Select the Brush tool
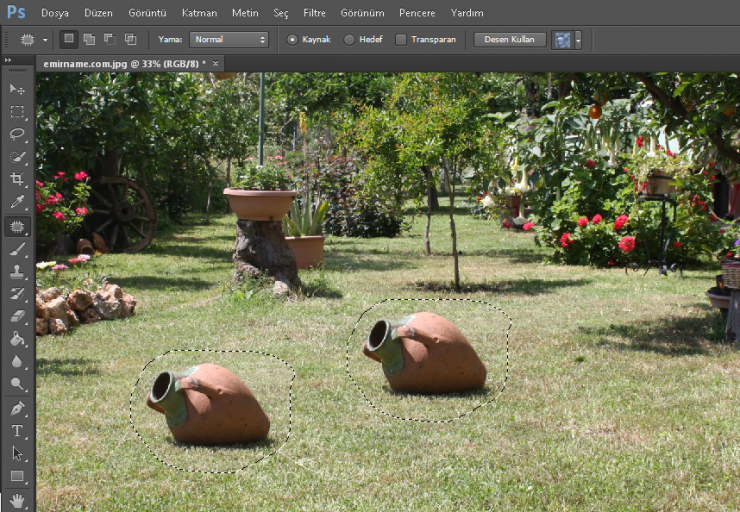 (x=17, y=249)
